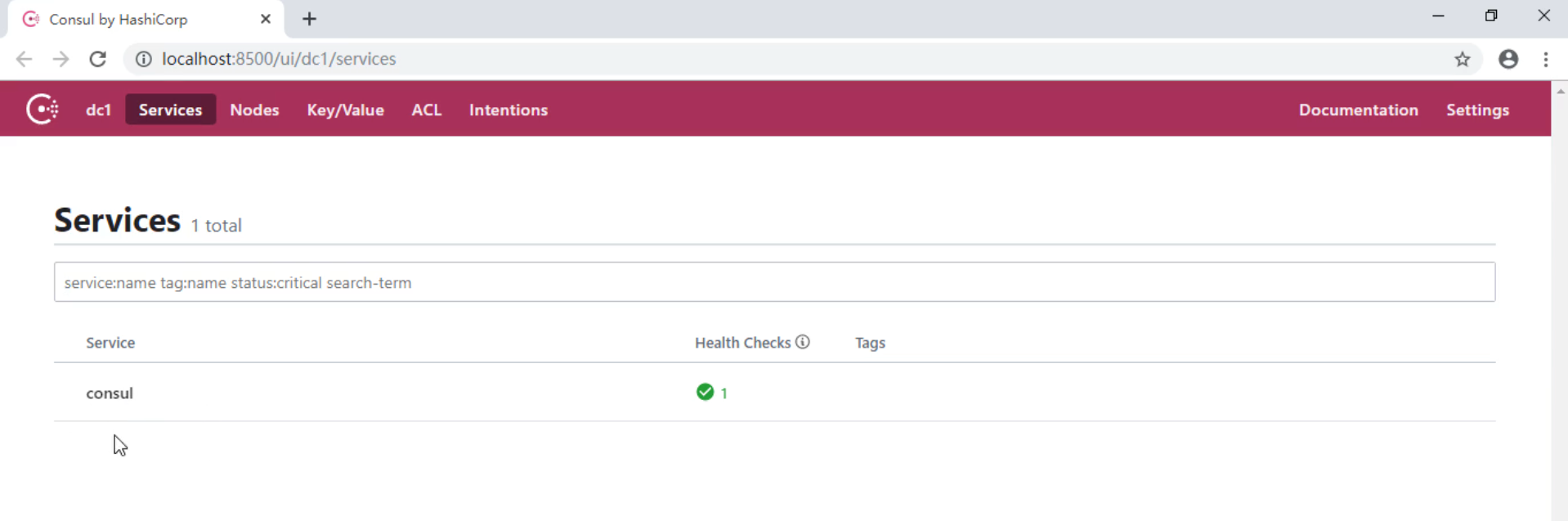This screenshot has height=521, width=1568.
Task: Click the browser forward arrow
Action: [x=61, y=59]
